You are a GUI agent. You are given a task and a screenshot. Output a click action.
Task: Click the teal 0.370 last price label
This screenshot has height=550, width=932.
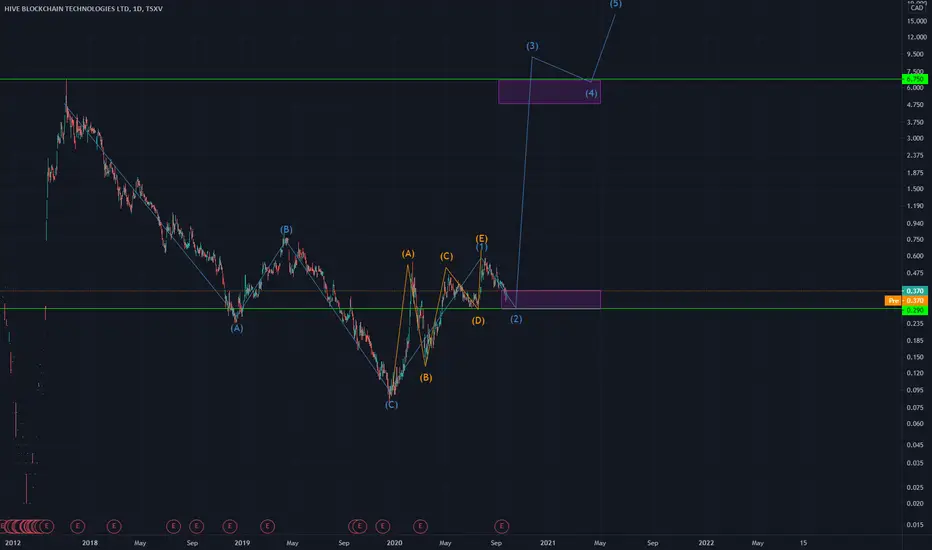915,291
